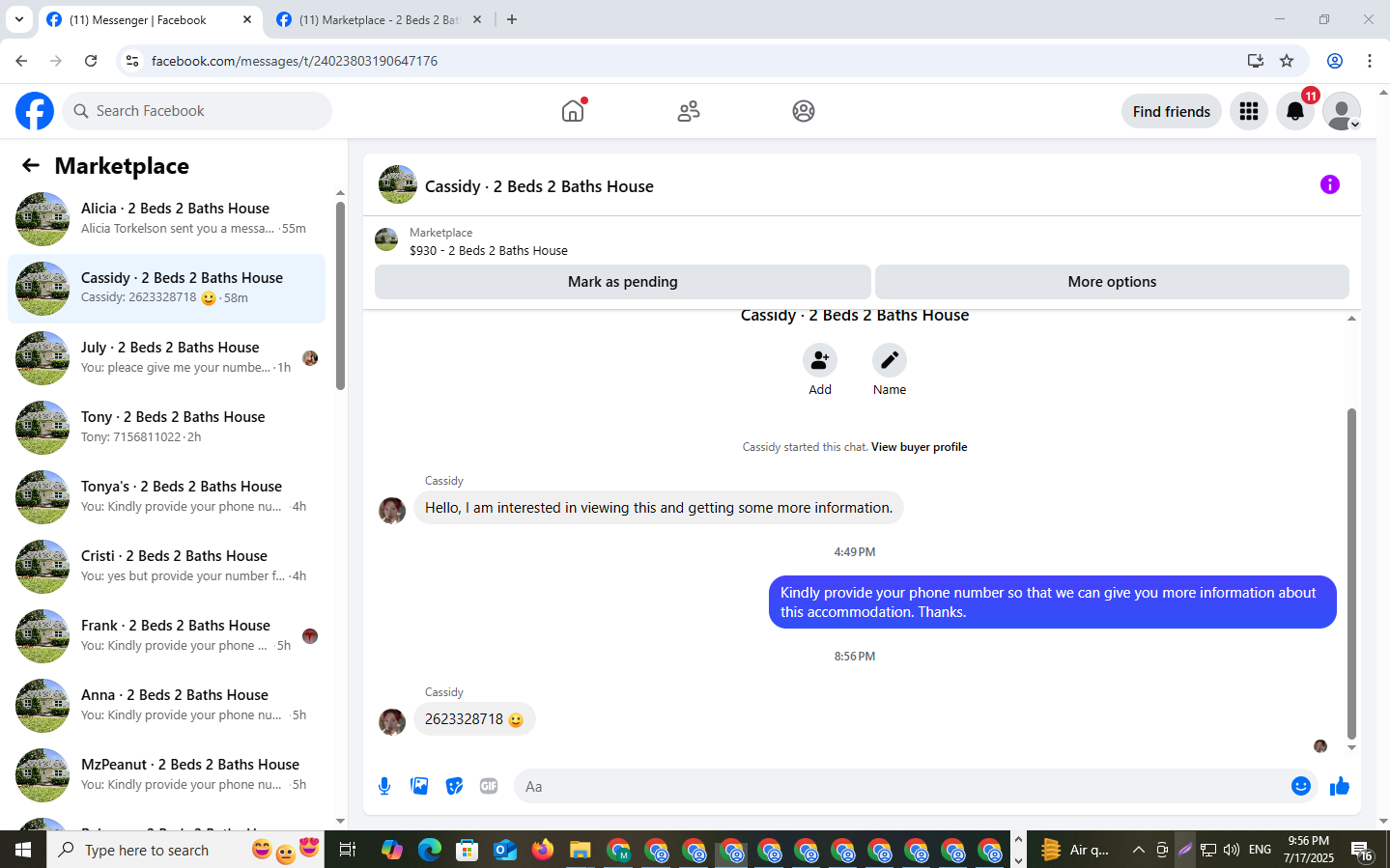Open Cristi's conversation

coord(166,567)
